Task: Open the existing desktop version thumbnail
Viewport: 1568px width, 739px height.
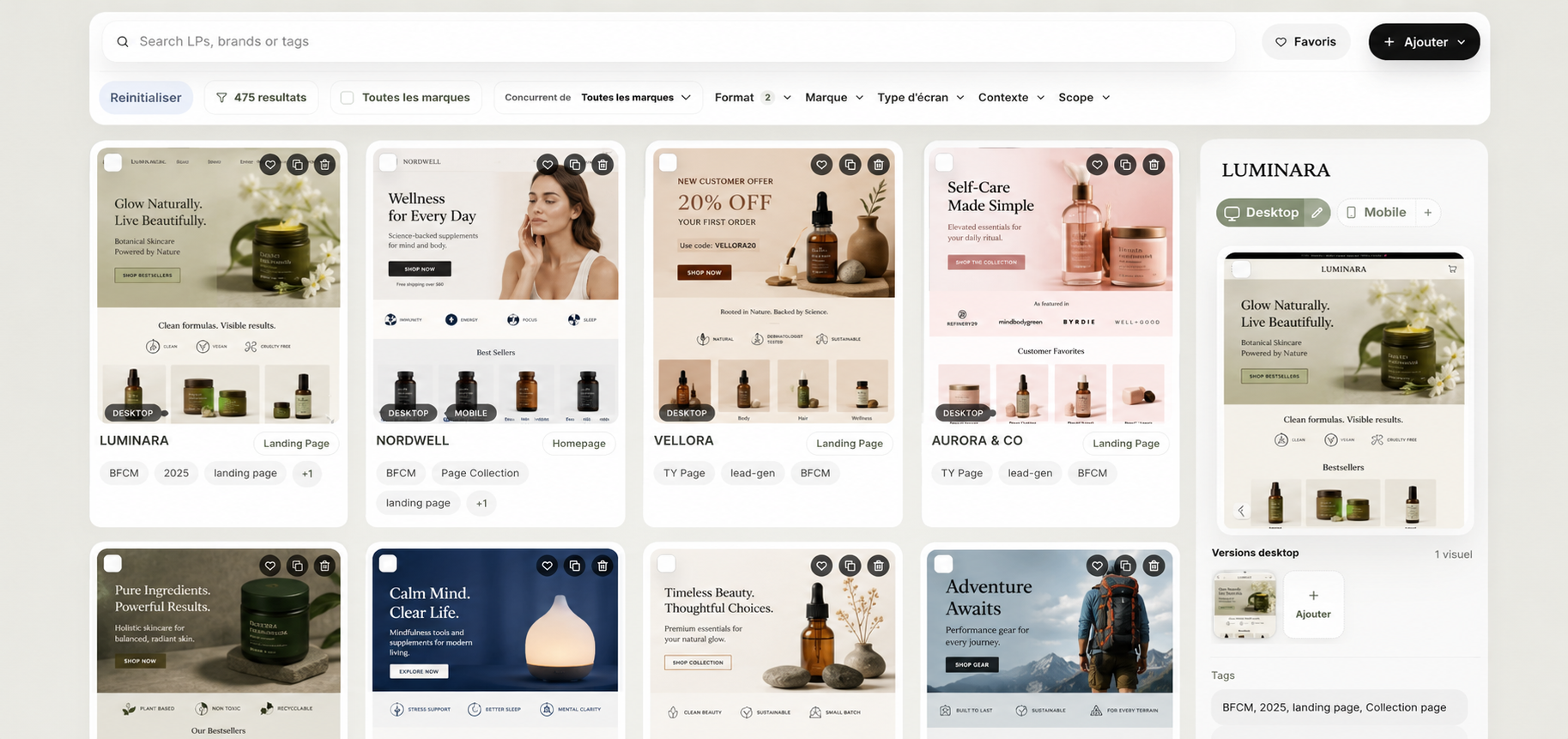Action: [1244, 605]
